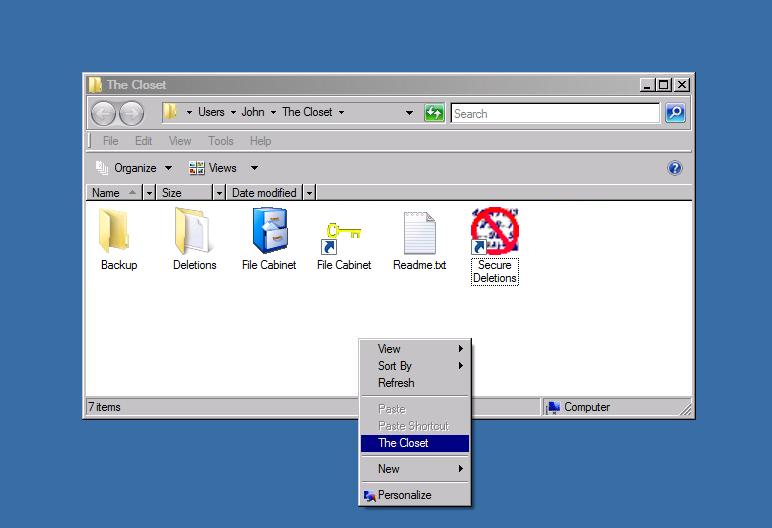772x528 pixels.
Task: Click the blue Search magnifier button
Action: click(675, 113)
